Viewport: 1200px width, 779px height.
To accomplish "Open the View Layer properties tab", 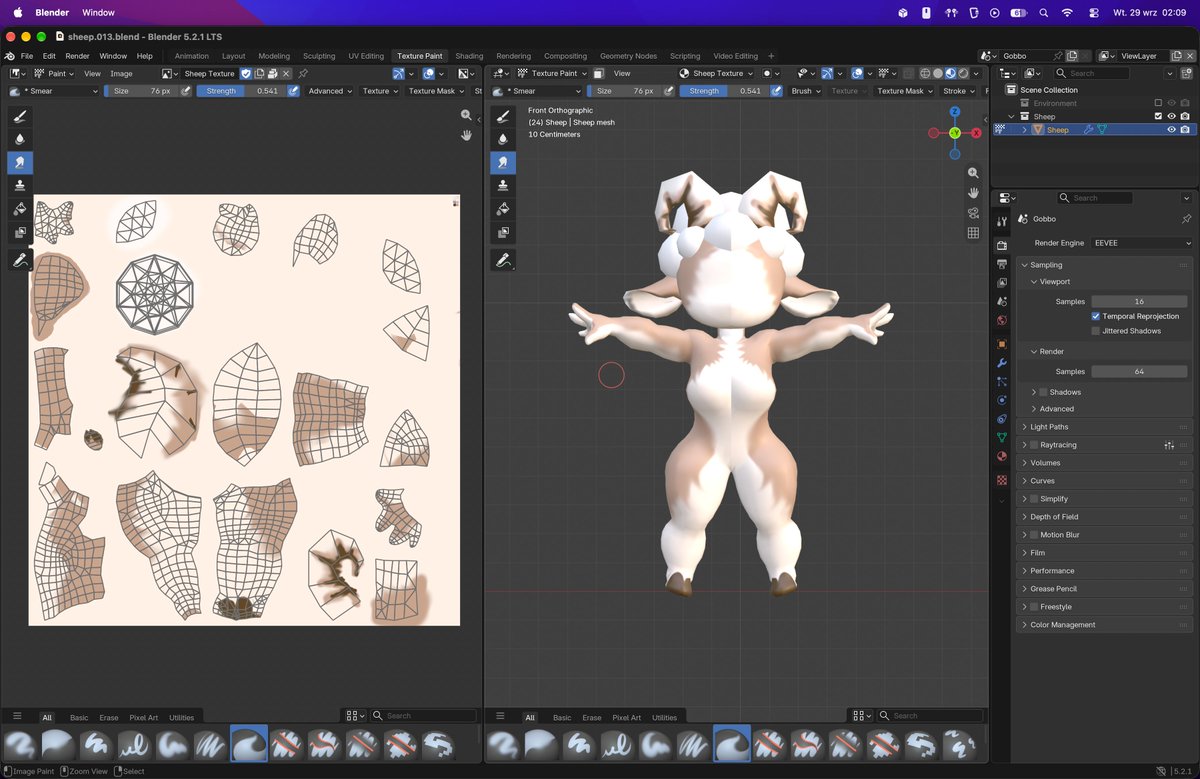I will click(x=1002, y=283).
